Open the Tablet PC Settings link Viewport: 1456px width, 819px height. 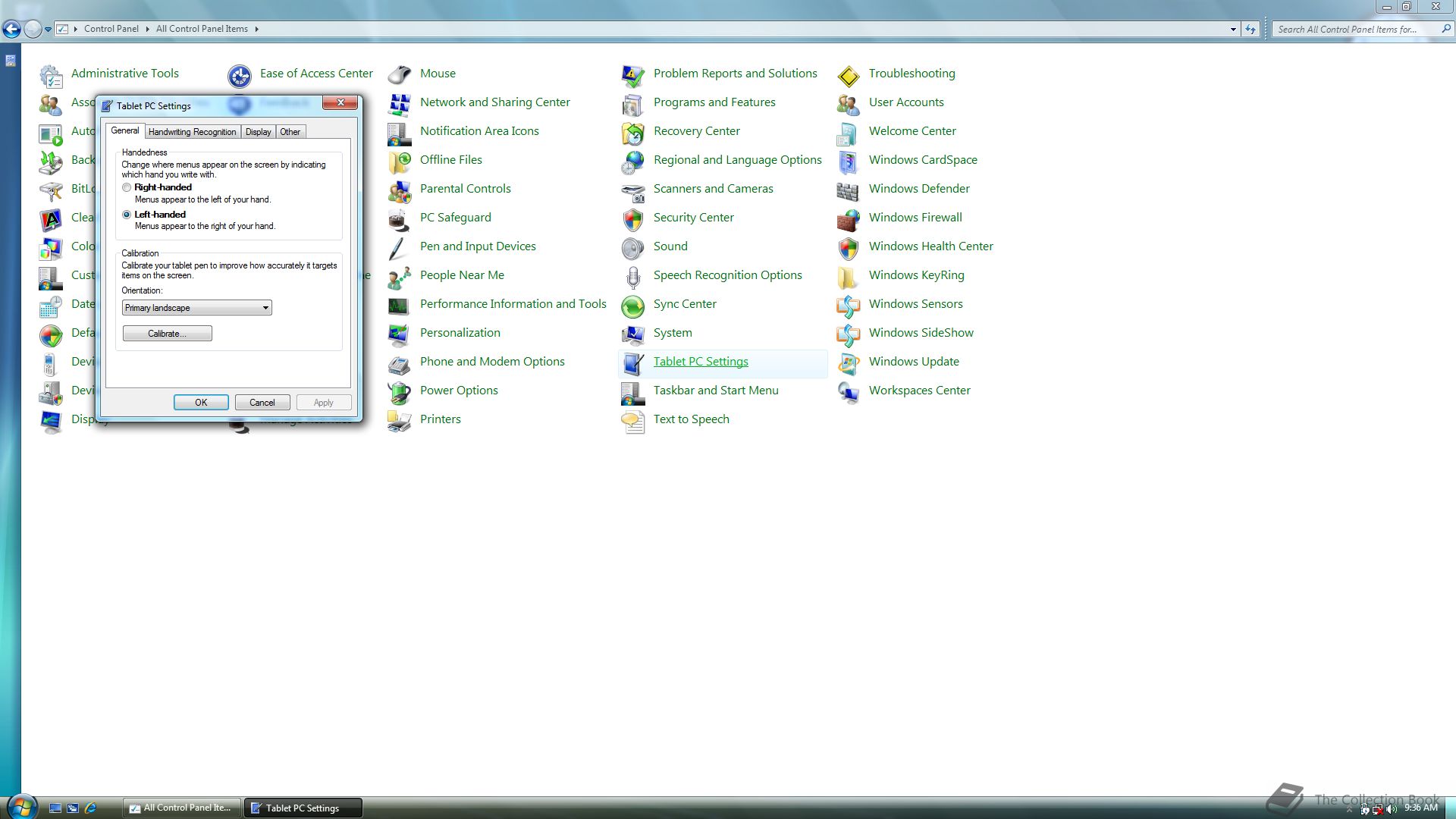tap(701, 362)
